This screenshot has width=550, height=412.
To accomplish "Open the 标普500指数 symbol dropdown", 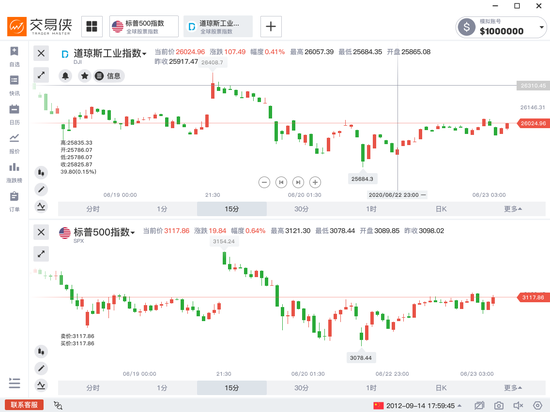I will click(104, 232).
